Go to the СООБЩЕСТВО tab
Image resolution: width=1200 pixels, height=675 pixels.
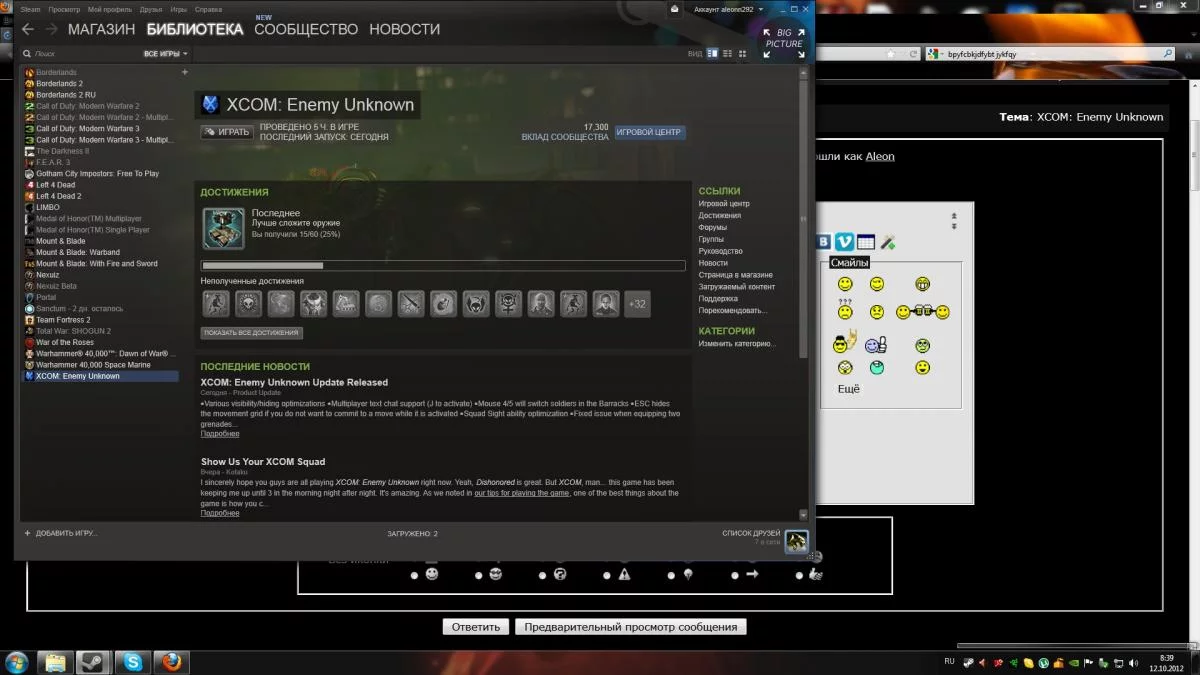point(306,29)
